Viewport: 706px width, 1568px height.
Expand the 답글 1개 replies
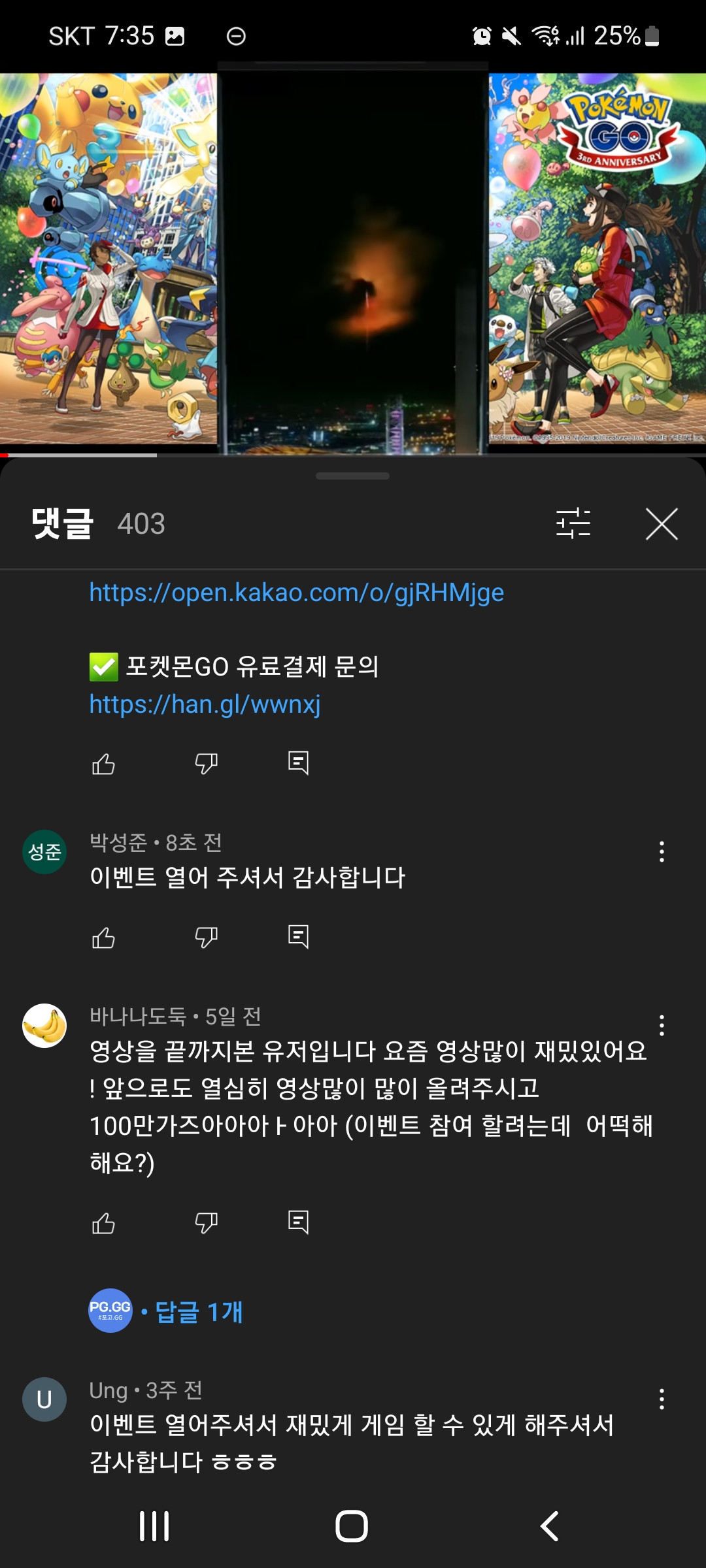[x=199, y=1311]
